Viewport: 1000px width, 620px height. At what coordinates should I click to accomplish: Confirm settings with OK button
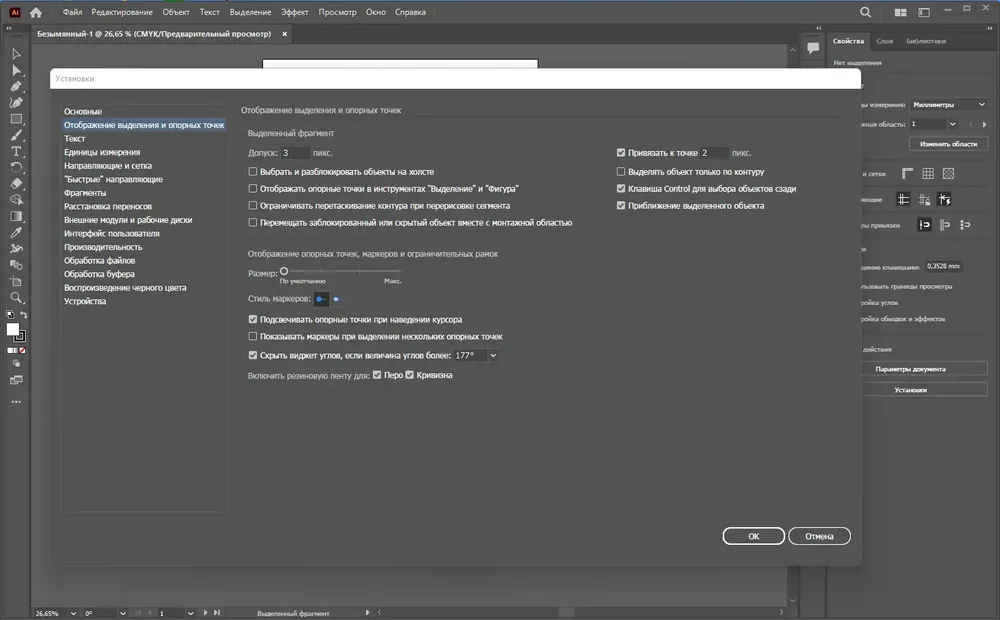753,536
